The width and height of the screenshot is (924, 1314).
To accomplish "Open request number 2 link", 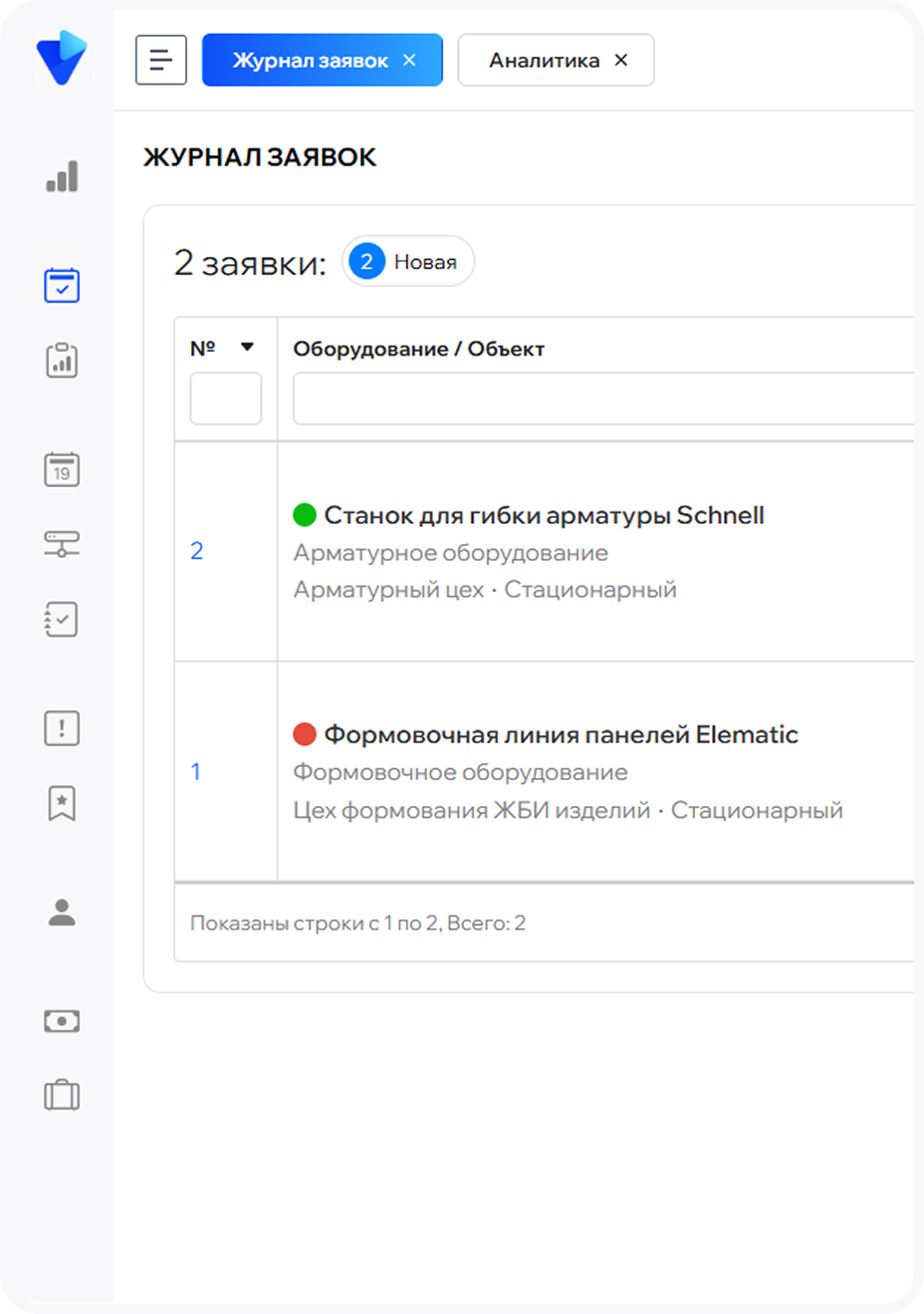I will click(x=197, y=551).
